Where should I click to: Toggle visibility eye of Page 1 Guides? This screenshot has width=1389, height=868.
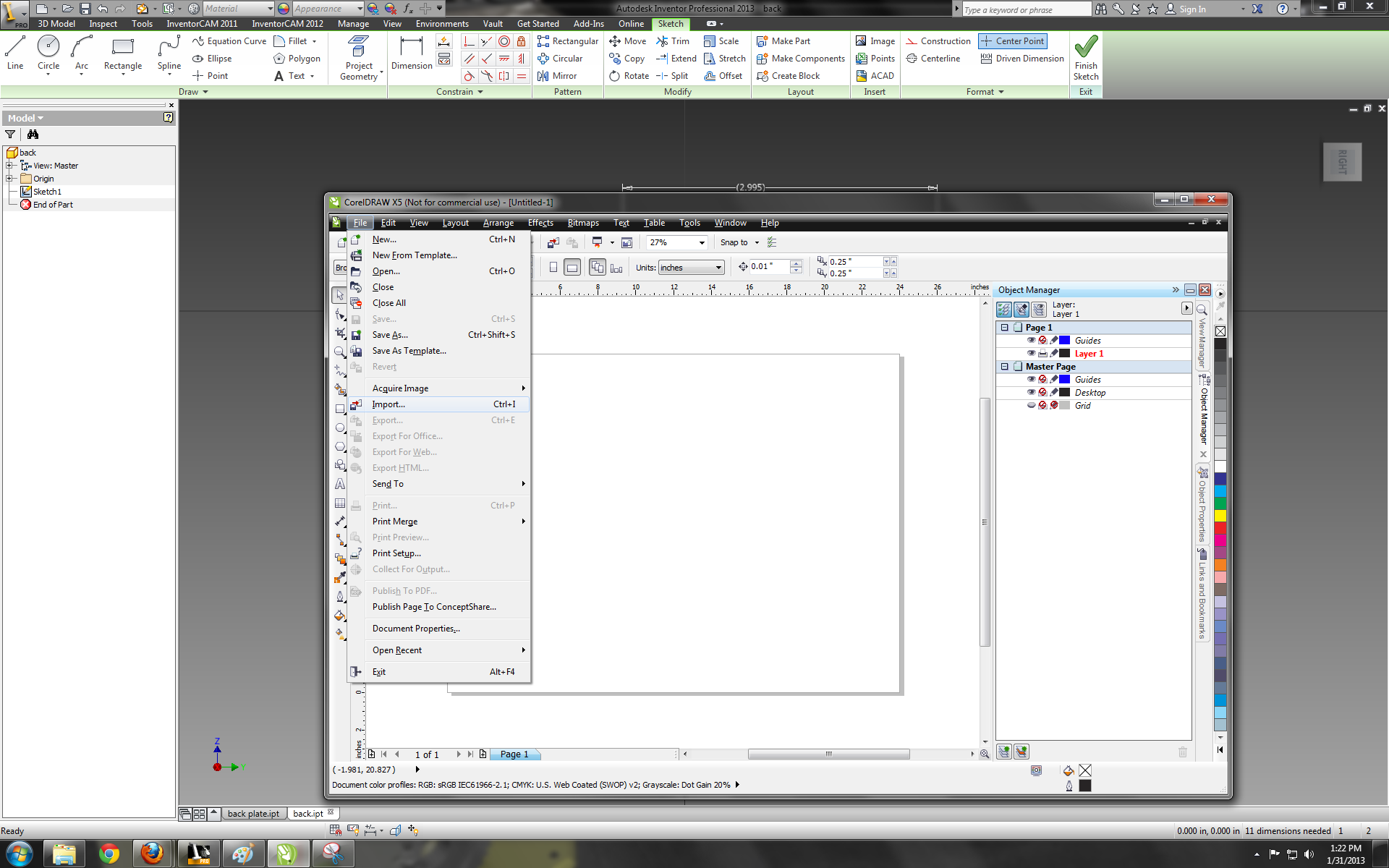click(1031, 340)
